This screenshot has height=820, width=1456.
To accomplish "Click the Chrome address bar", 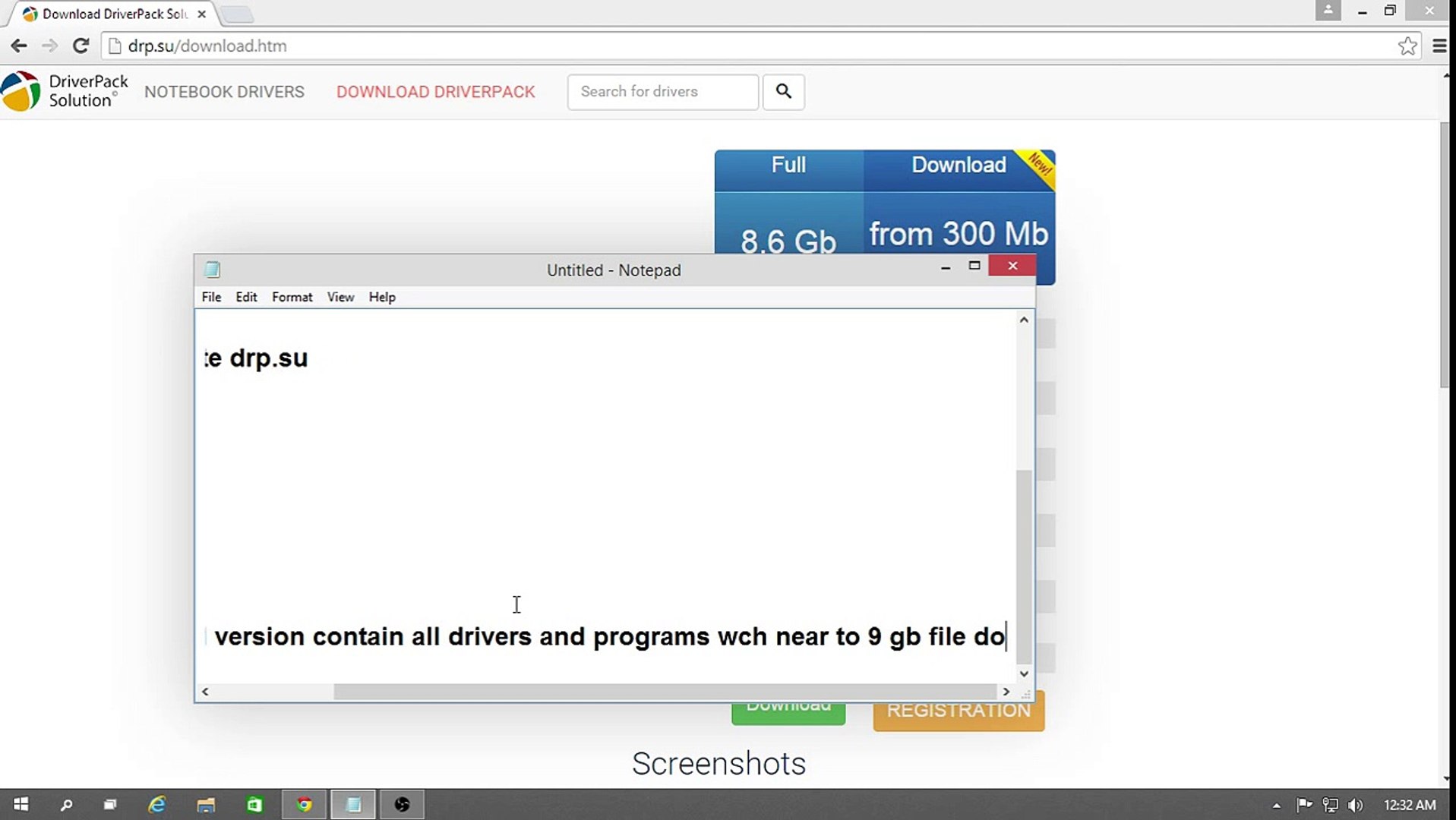I will point(760,46).
